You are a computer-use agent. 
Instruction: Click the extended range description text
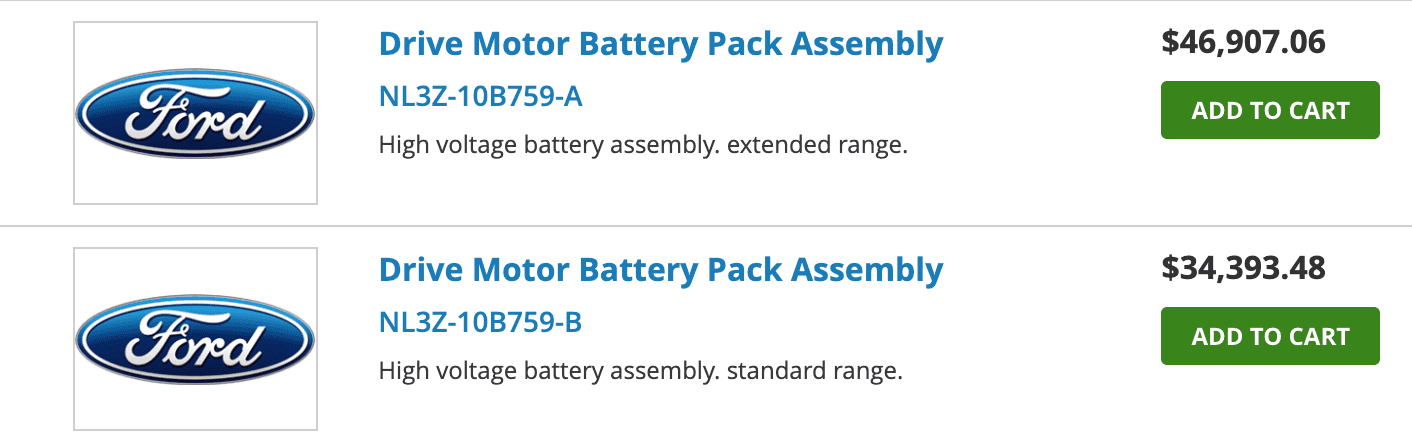[x=643, y=146]
